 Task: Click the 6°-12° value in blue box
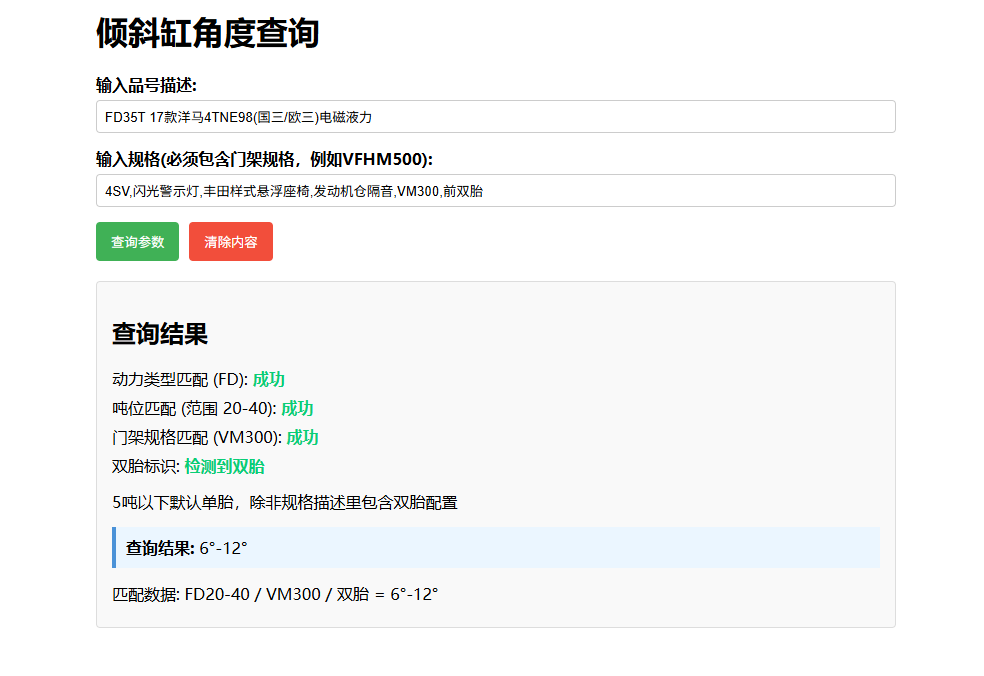pos(223,548)
